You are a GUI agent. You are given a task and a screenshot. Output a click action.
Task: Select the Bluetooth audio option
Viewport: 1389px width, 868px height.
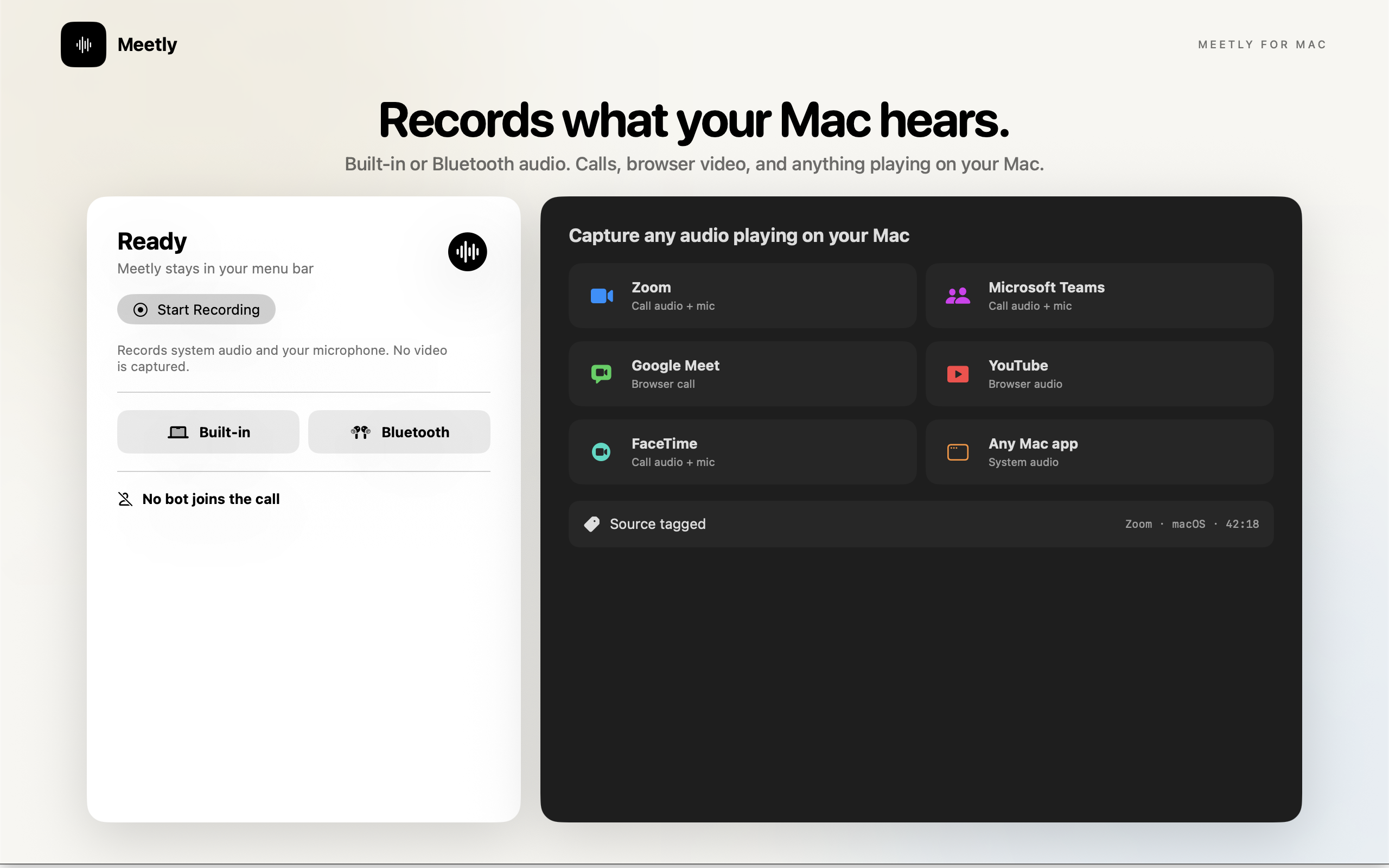399,432
